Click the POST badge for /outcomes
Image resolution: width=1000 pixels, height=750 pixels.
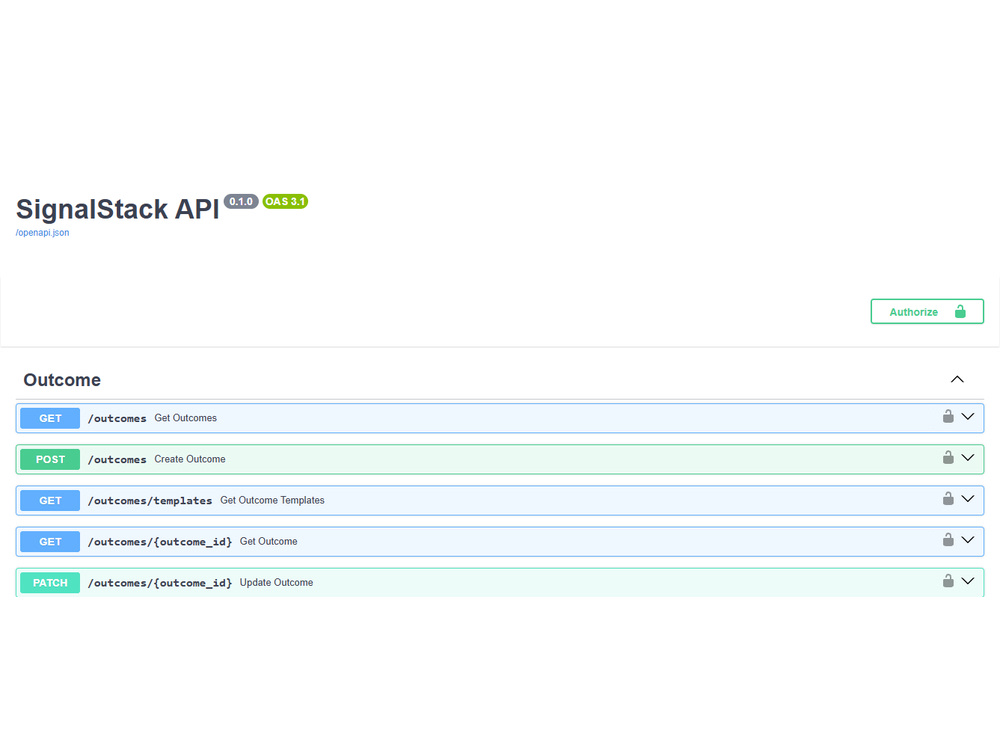click(x=50, y=459)
